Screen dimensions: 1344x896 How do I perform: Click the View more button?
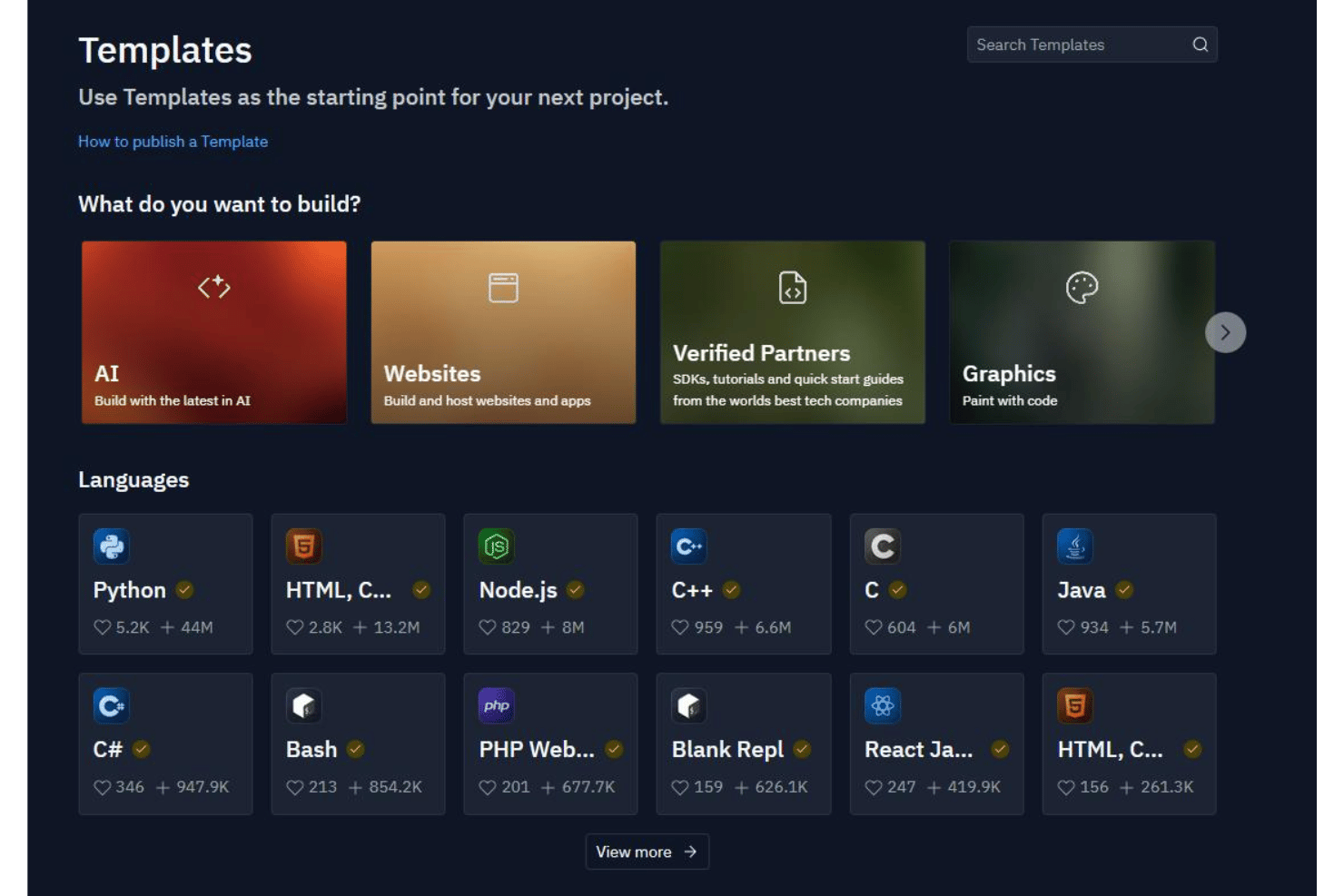[x=647, y=852]
